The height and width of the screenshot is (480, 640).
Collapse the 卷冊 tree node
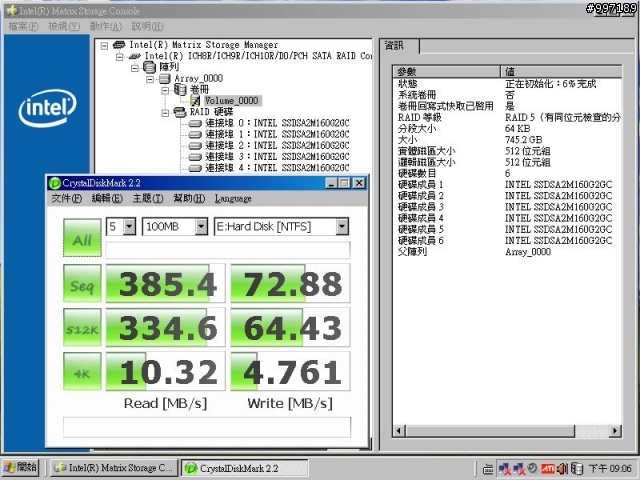[x=165, y=90]
